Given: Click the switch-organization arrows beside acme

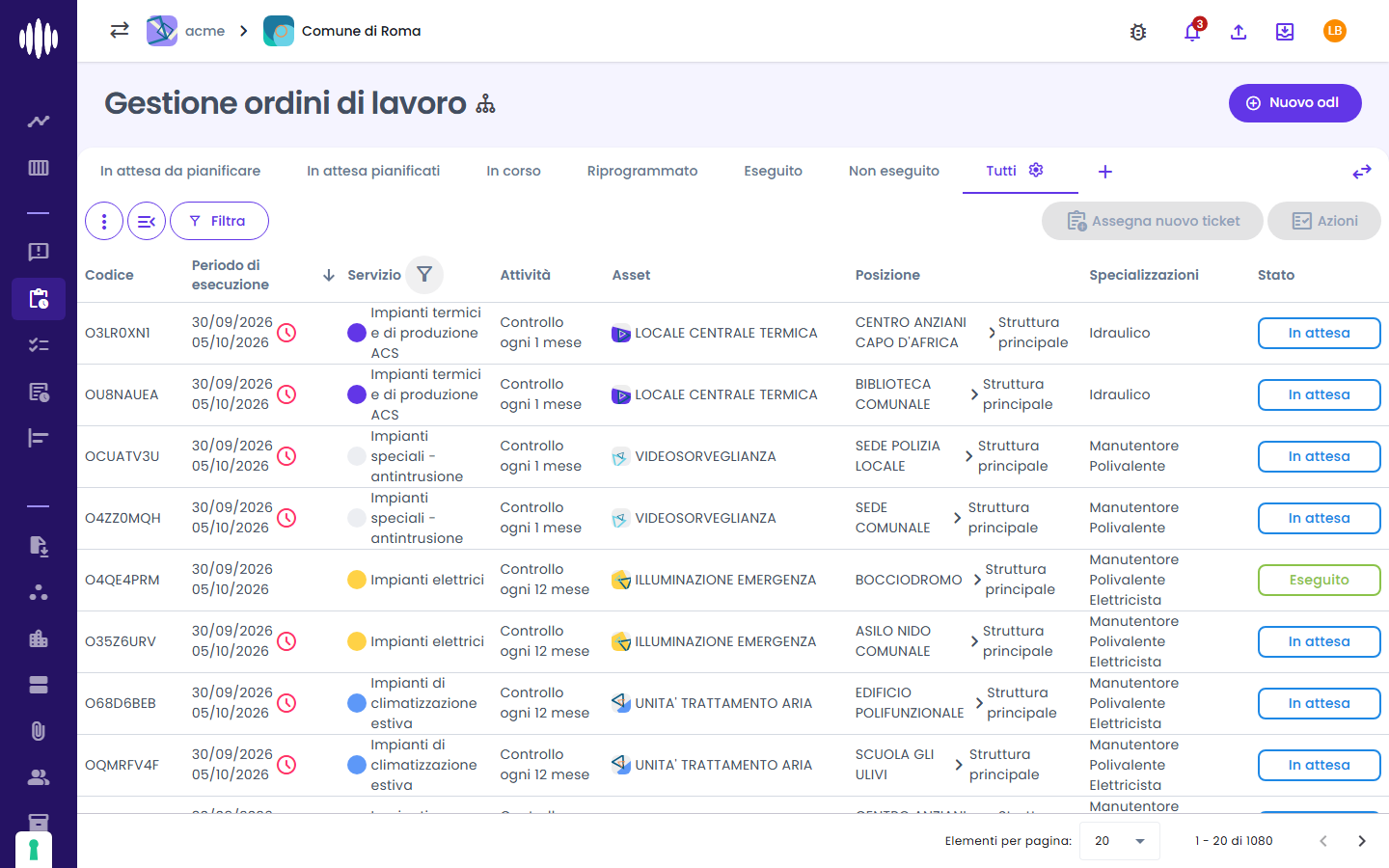Looking at the screenshot, I should coord(120,30).
